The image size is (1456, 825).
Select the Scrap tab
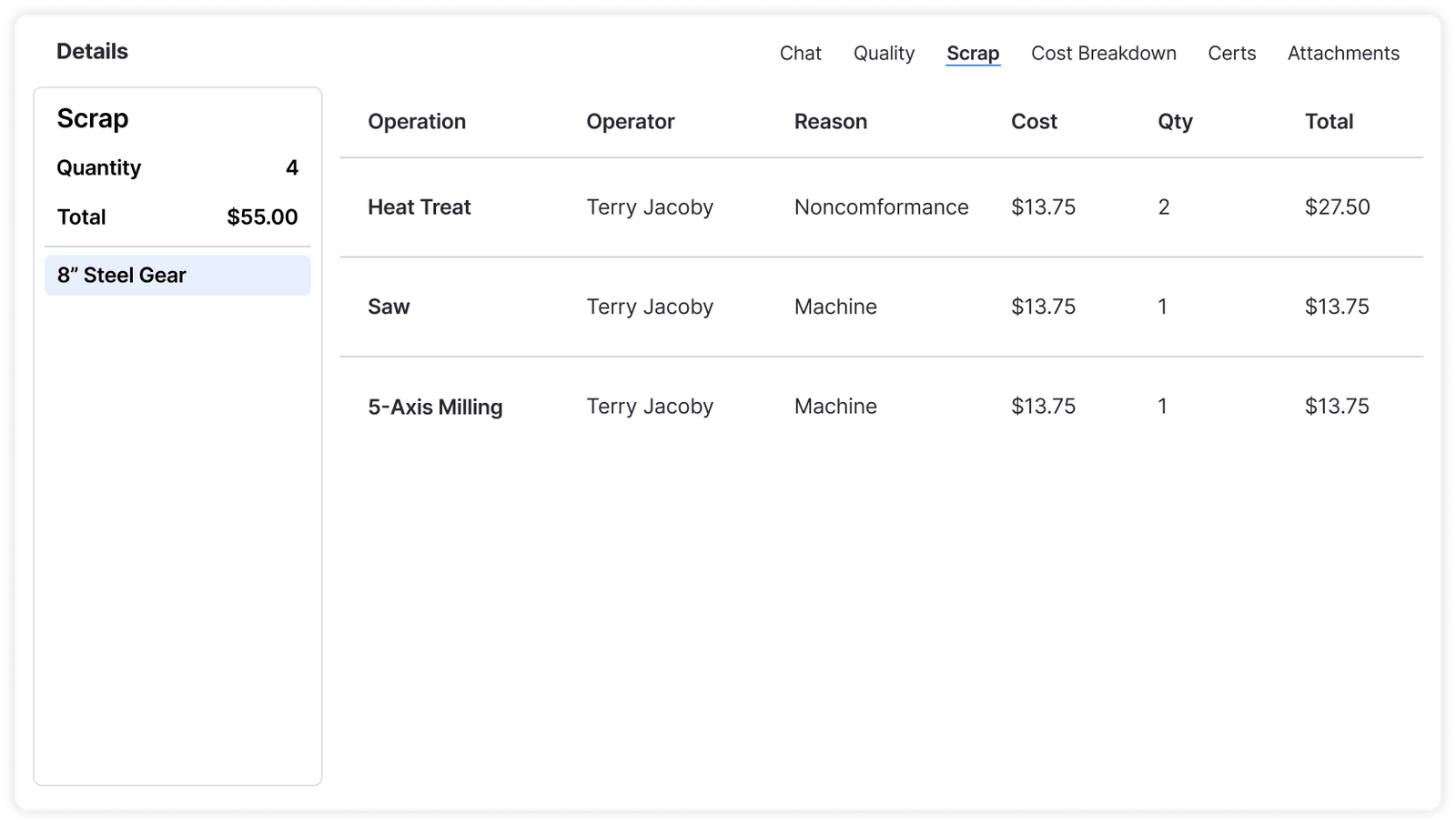973,53
